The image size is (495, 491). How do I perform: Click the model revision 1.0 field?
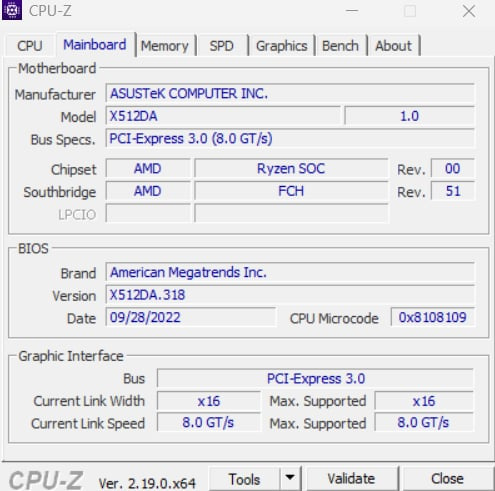409,116
